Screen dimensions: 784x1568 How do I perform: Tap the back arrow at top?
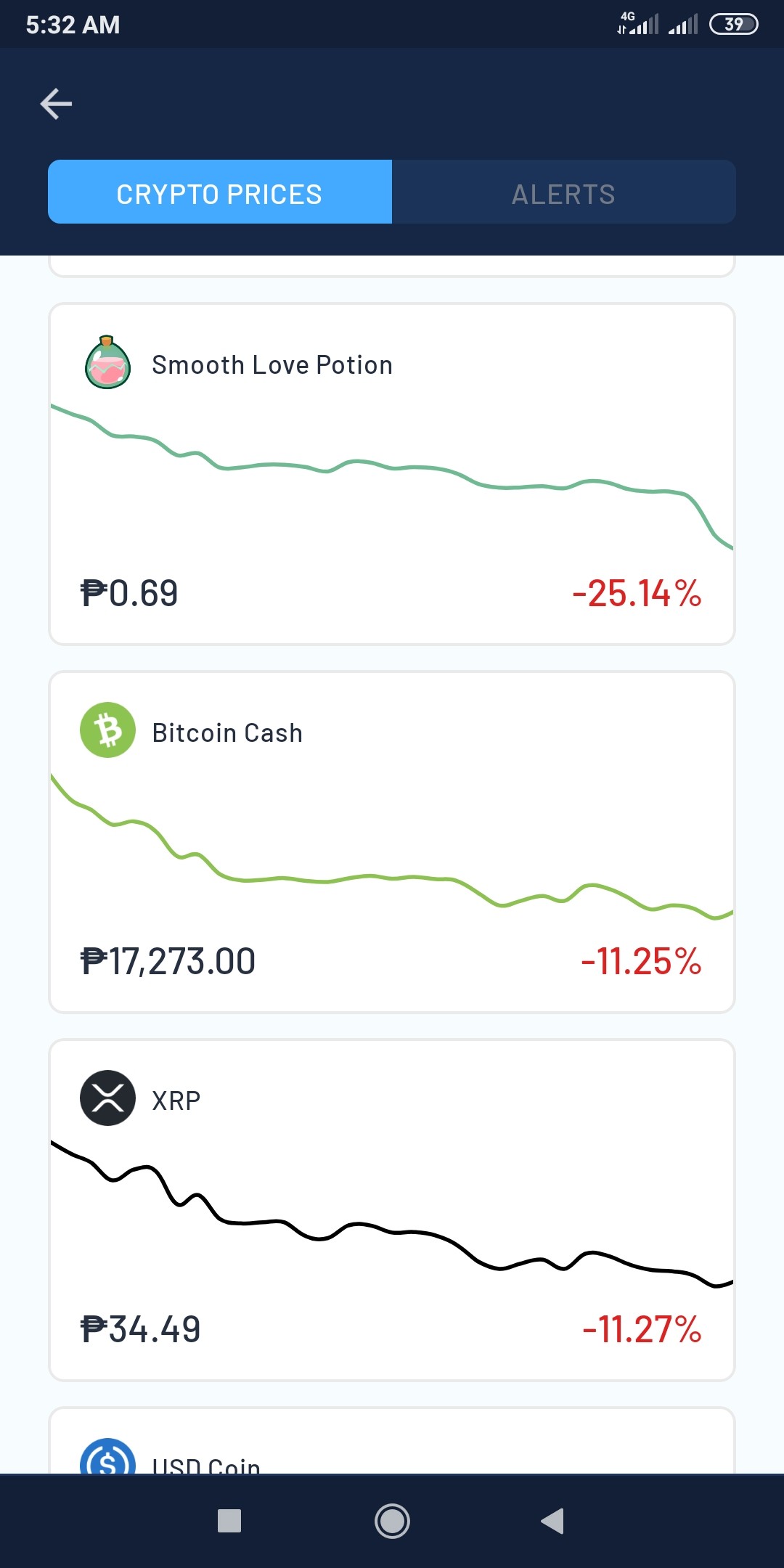(56, 104)
